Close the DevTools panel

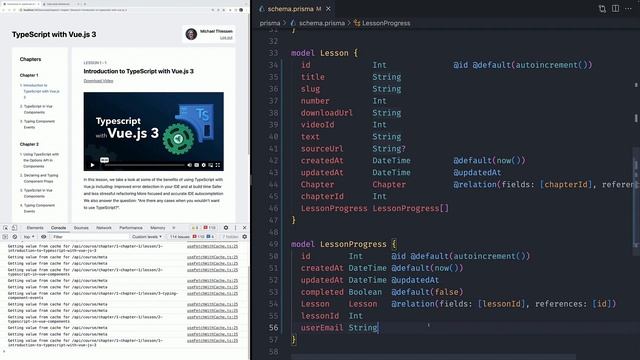(x=244, y=228)
